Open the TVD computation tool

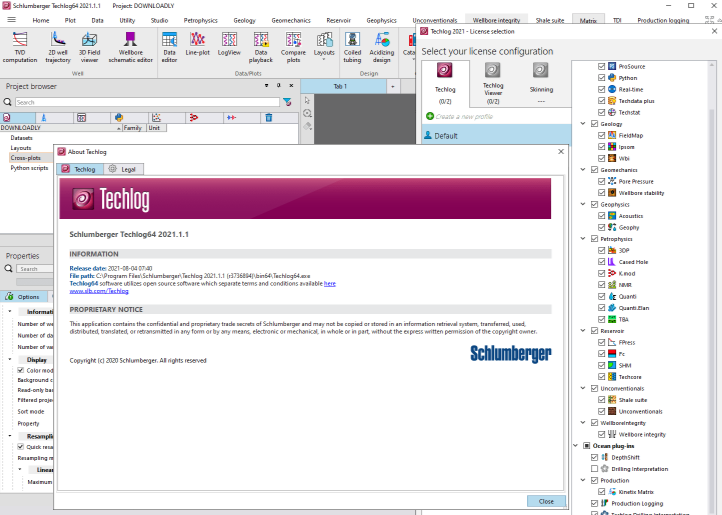point(20,46)
